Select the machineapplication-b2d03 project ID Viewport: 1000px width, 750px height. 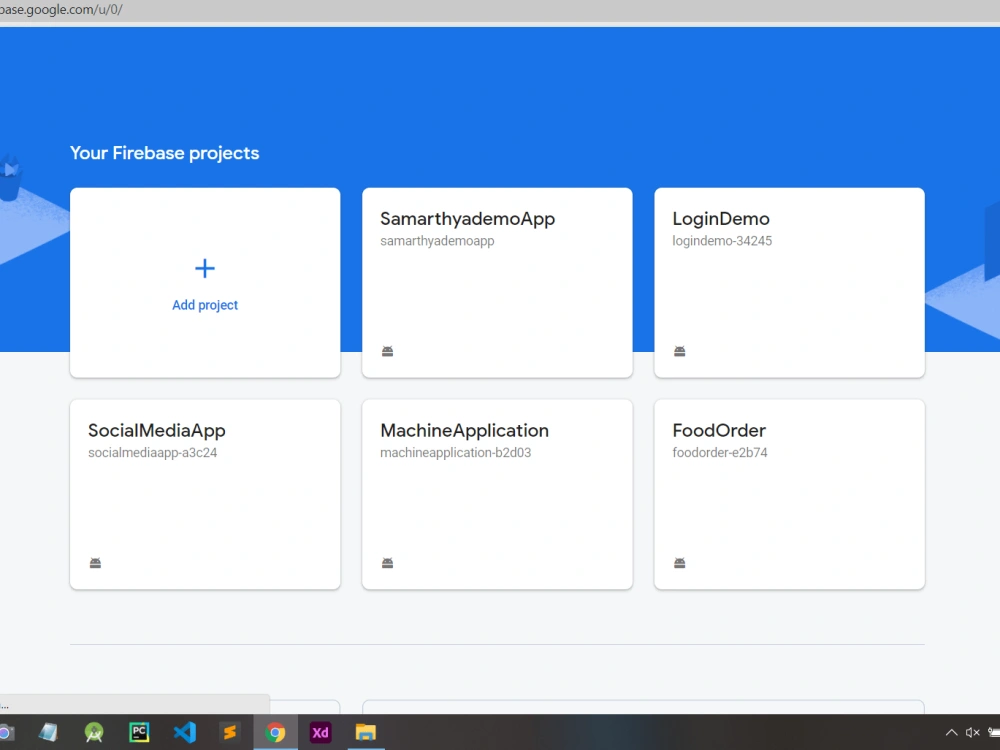[455, 453]
